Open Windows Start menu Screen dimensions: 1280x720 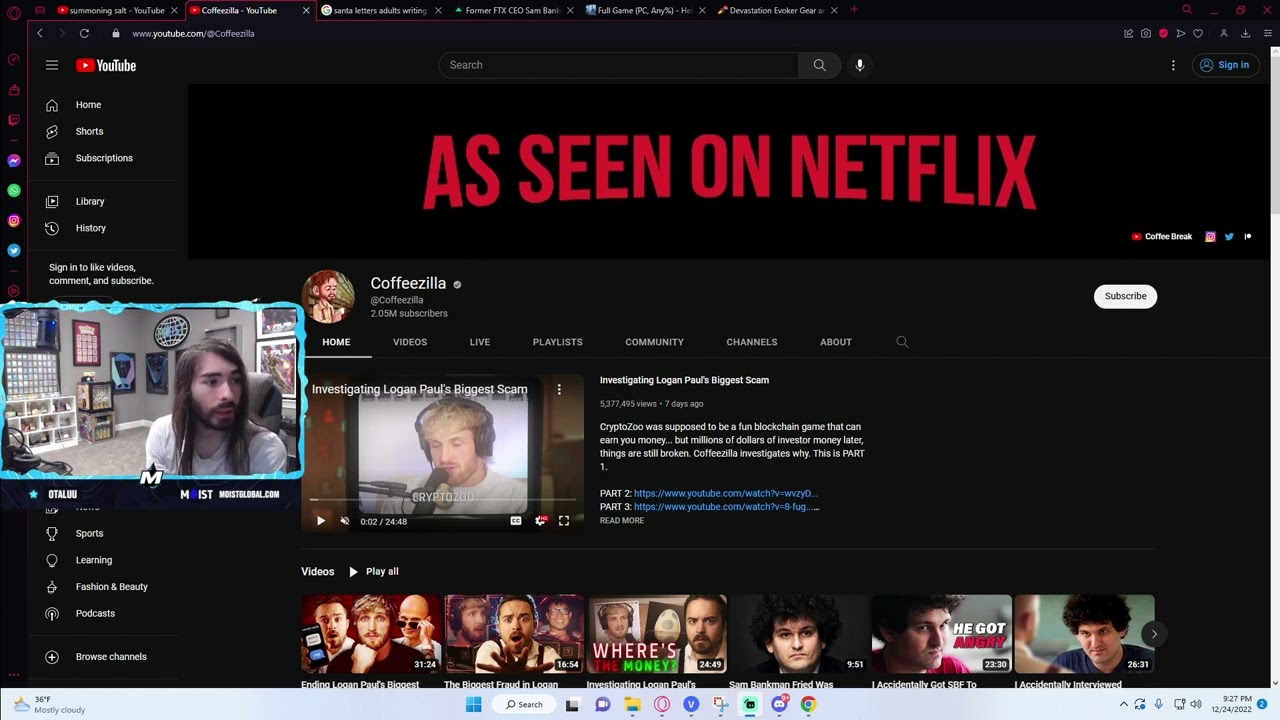(473, 704)
